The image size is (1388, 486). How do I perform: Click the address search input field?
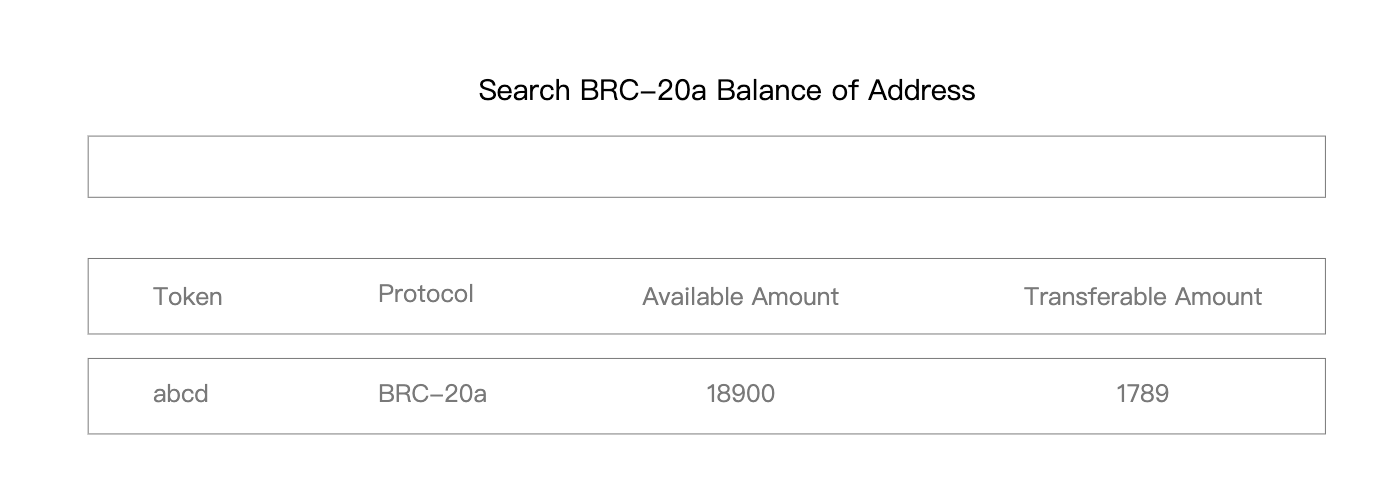(706, 167)
